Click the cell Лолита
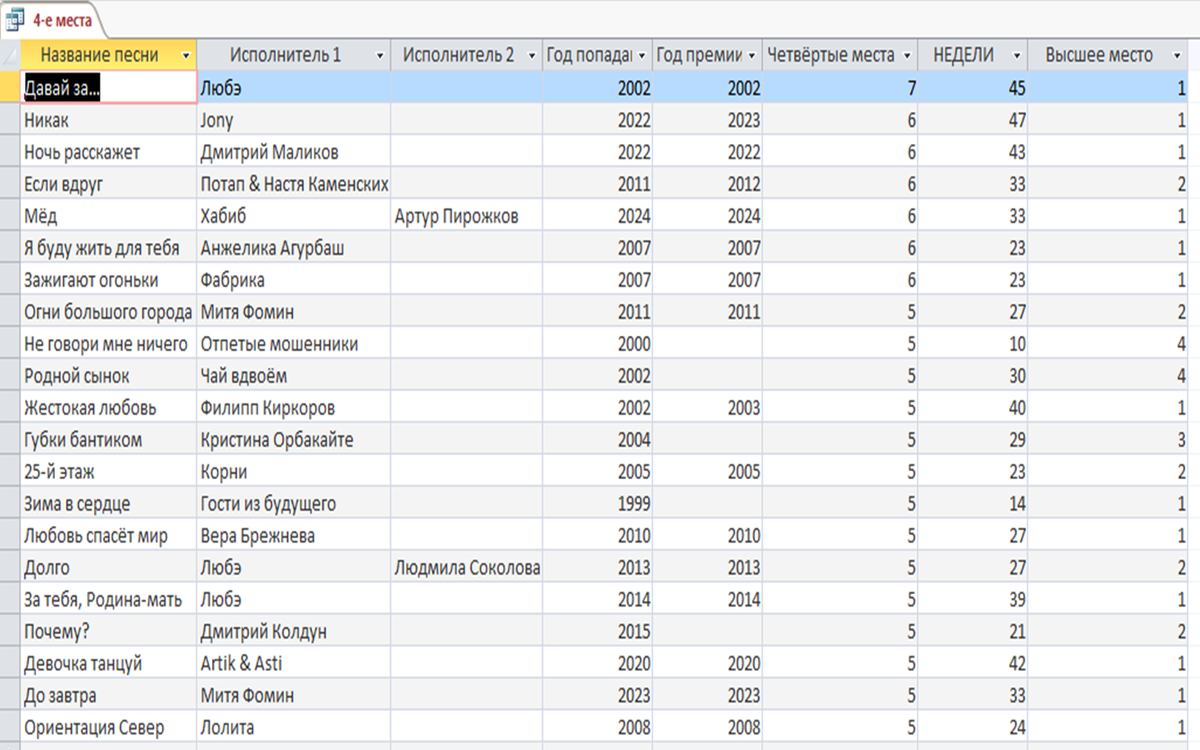1200x750 pixels. pyautogui.click(x=294, y=728)
